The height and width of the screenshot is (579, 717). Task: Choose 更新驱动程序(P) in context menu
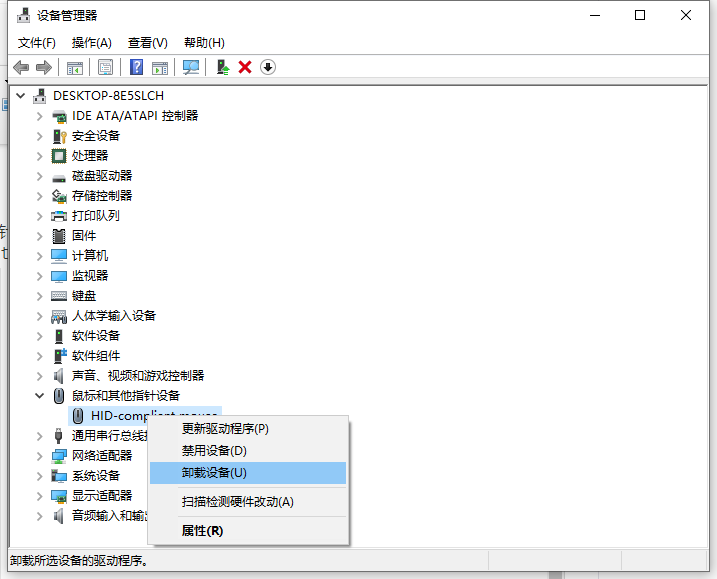pos(225,429)
